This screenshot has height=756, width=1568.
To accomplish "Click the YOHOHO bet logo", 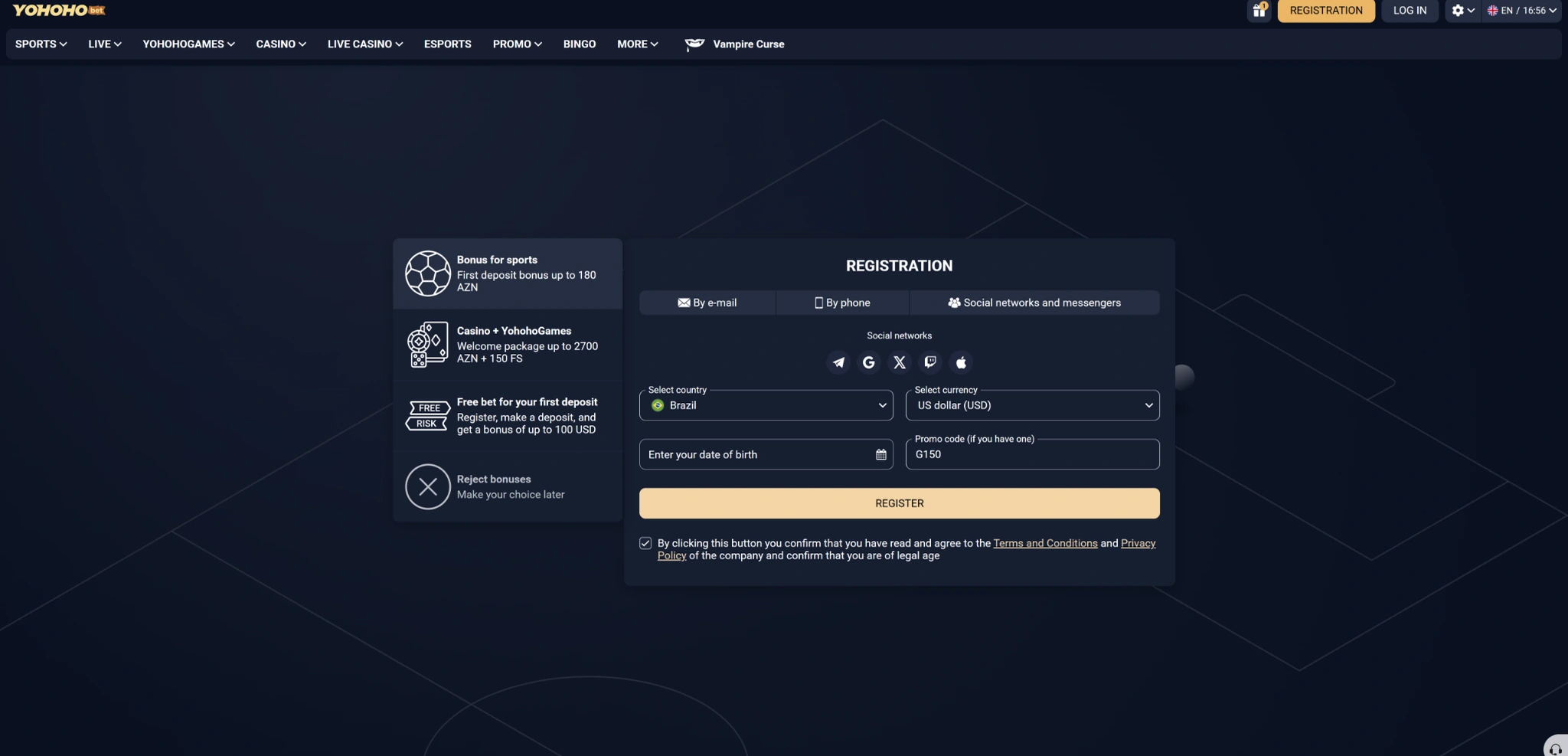I will (59, 10).
